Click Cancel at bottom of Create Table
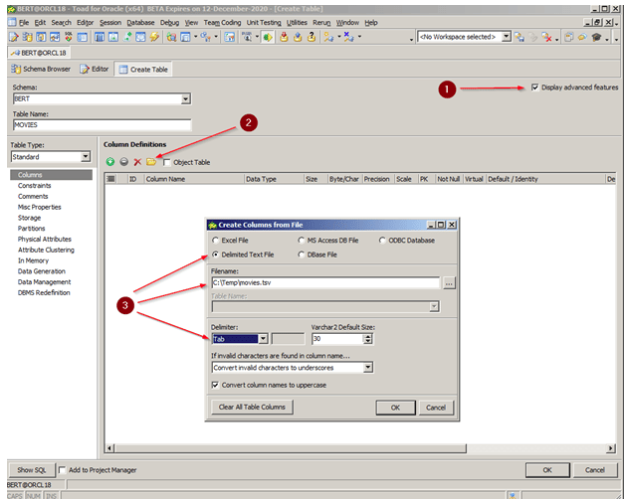The image size is (625, 504). [x=595, y=470]
